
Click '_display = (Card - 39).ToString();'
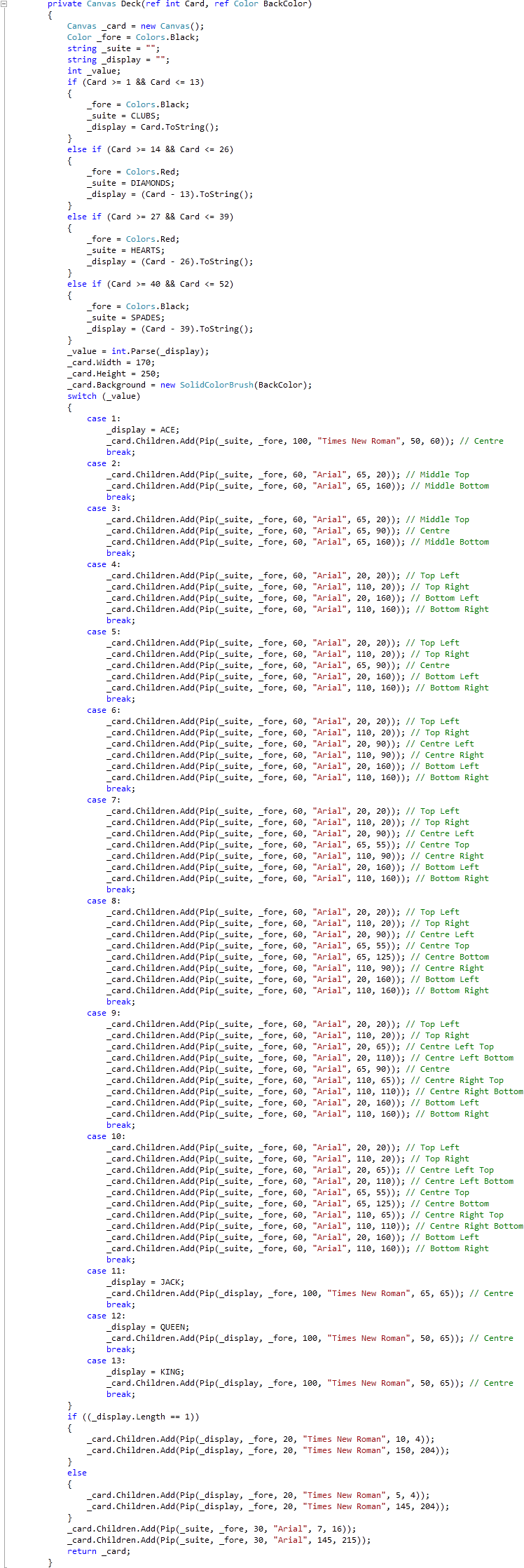170,329
